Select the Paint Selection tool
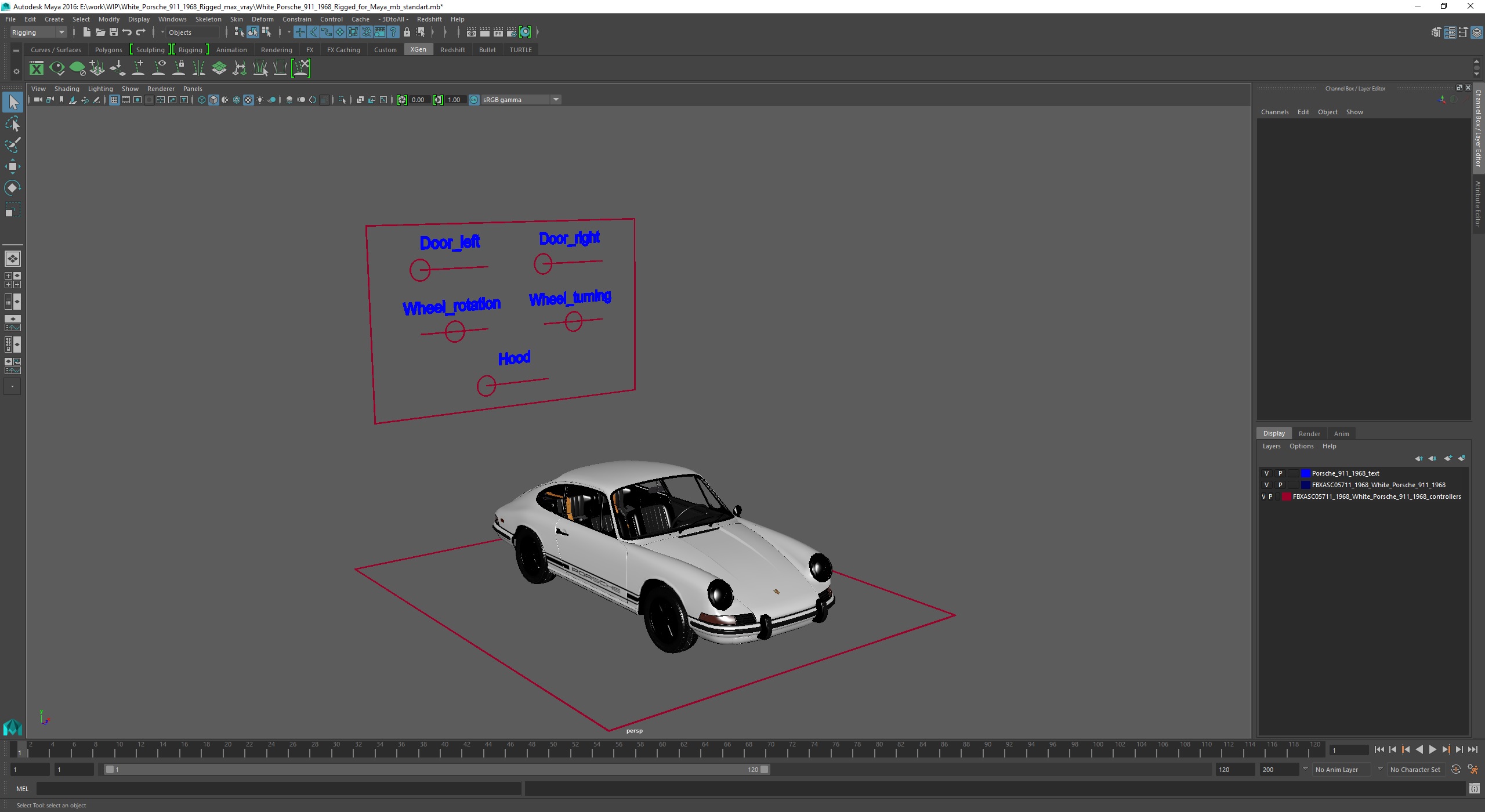This screenshot has height=812, width=1485. 12,145
